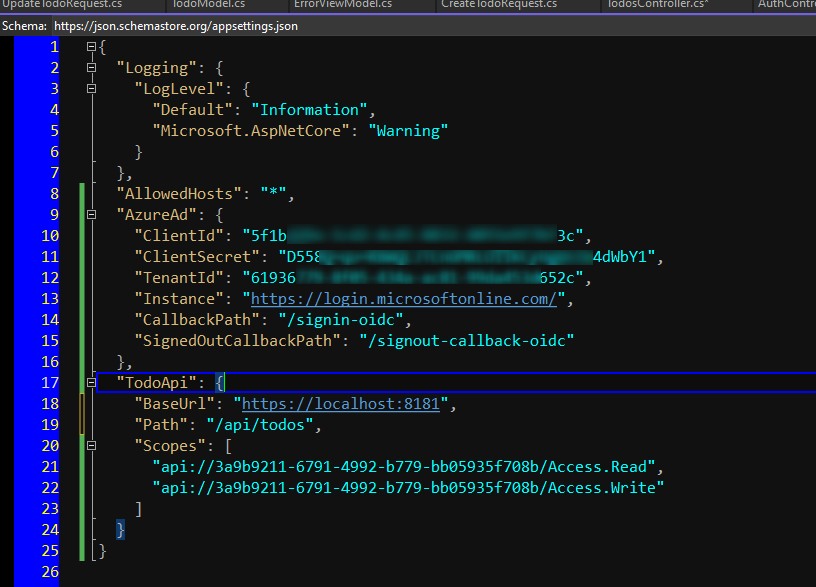Collapse the Scopes array
The width and height of the screenshot is (816, 587).
[x=92, y=446]
